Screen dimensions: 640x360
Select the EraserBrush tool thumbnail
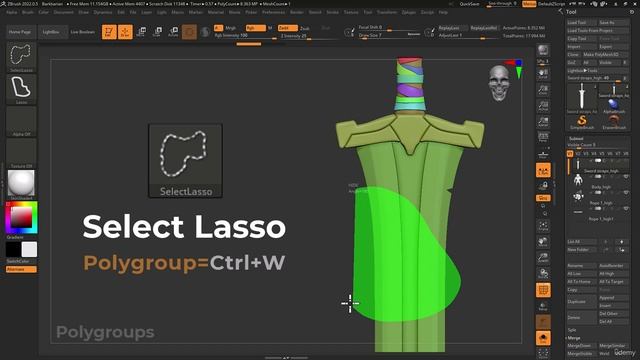click(614, 122)
